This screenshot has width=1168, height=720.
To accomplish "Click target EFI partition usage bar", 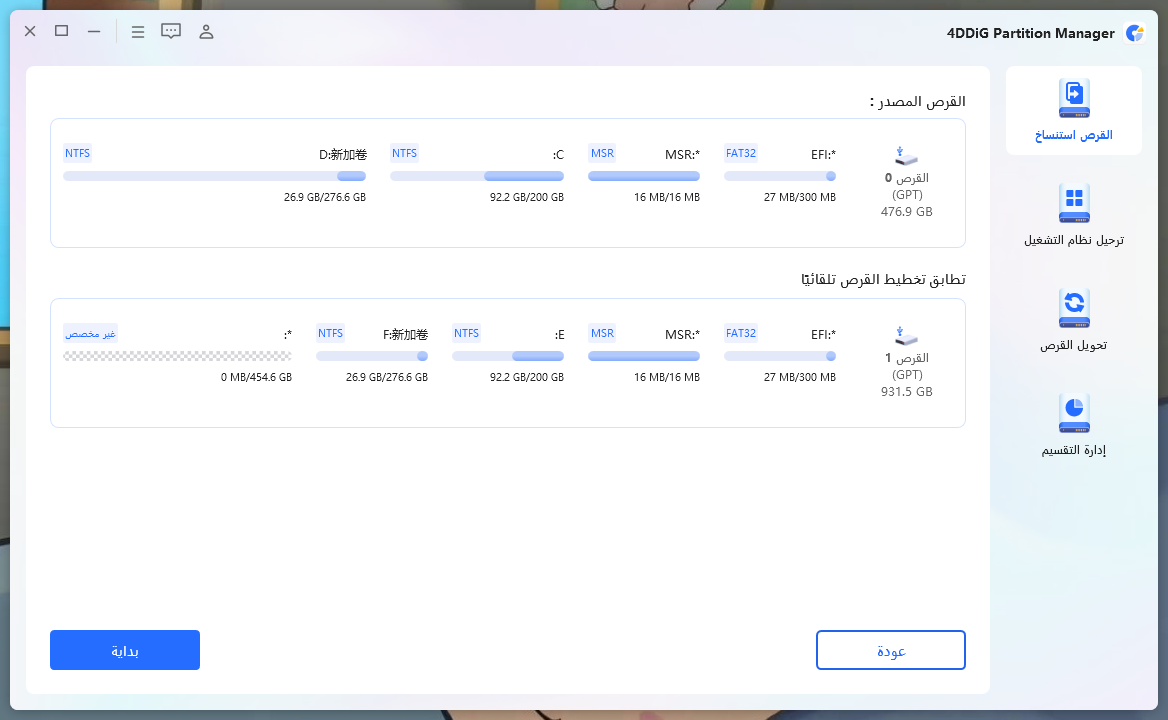I will pyautogui.click(x=780, y=357).
